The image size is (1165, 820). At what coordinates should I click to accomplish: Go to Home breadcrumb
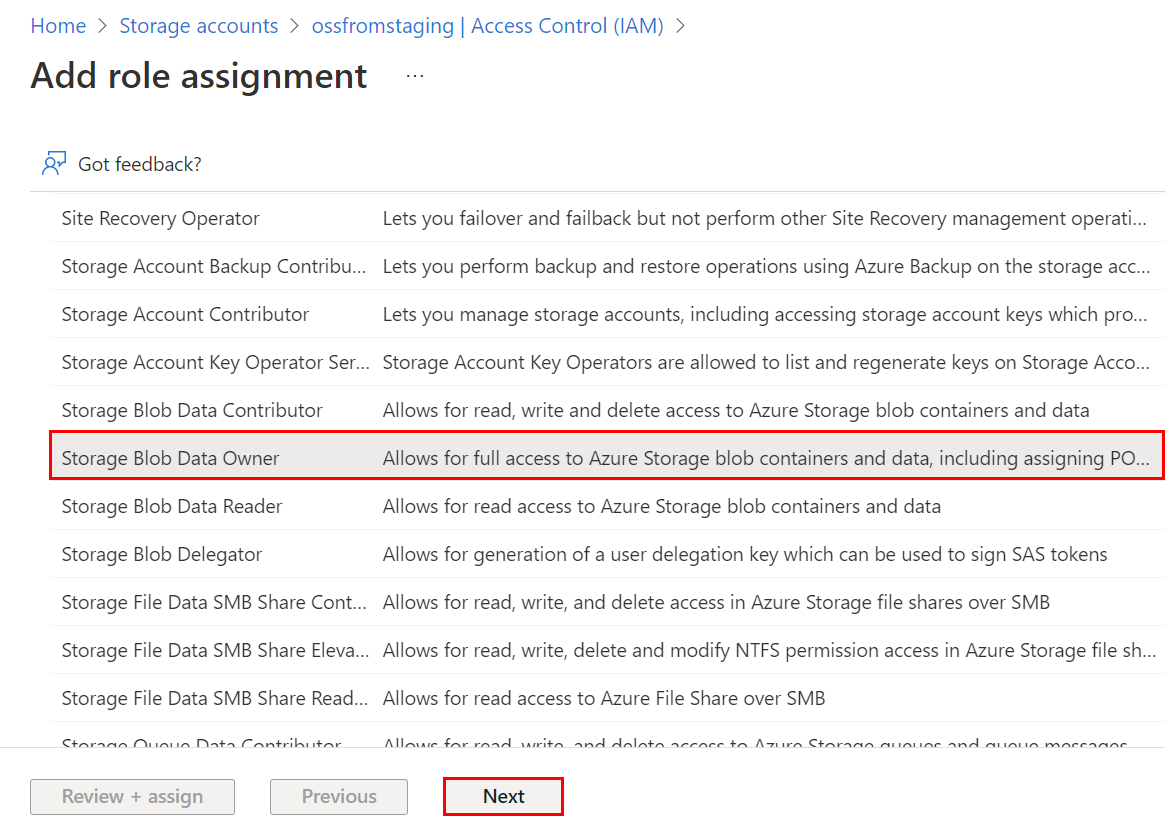[x=58, y=26]
